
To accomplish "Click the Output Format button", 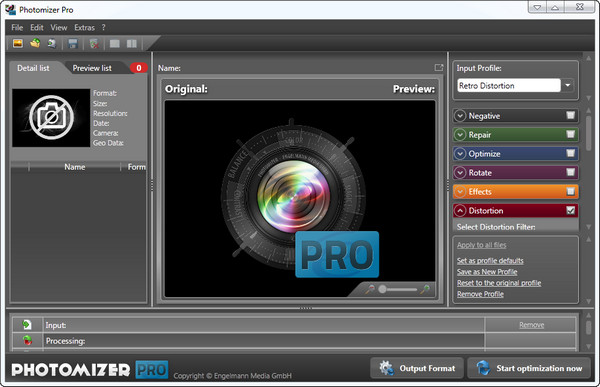I will [417, 368].
